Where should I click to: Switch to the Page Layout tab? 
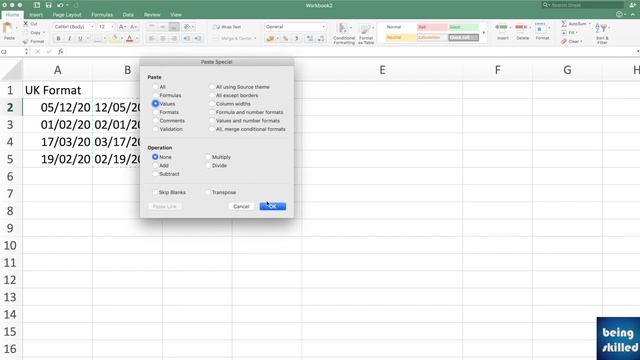tap(67, 15)
